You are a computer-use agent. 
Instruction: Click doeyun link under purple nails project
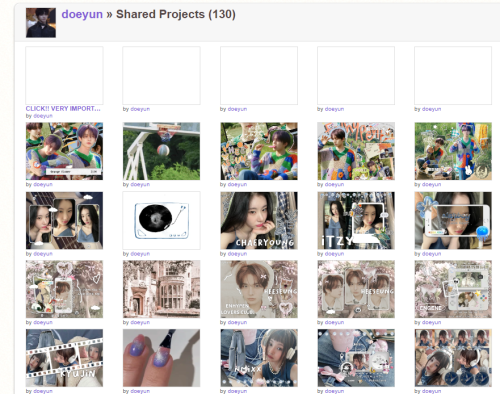[140, 391]
